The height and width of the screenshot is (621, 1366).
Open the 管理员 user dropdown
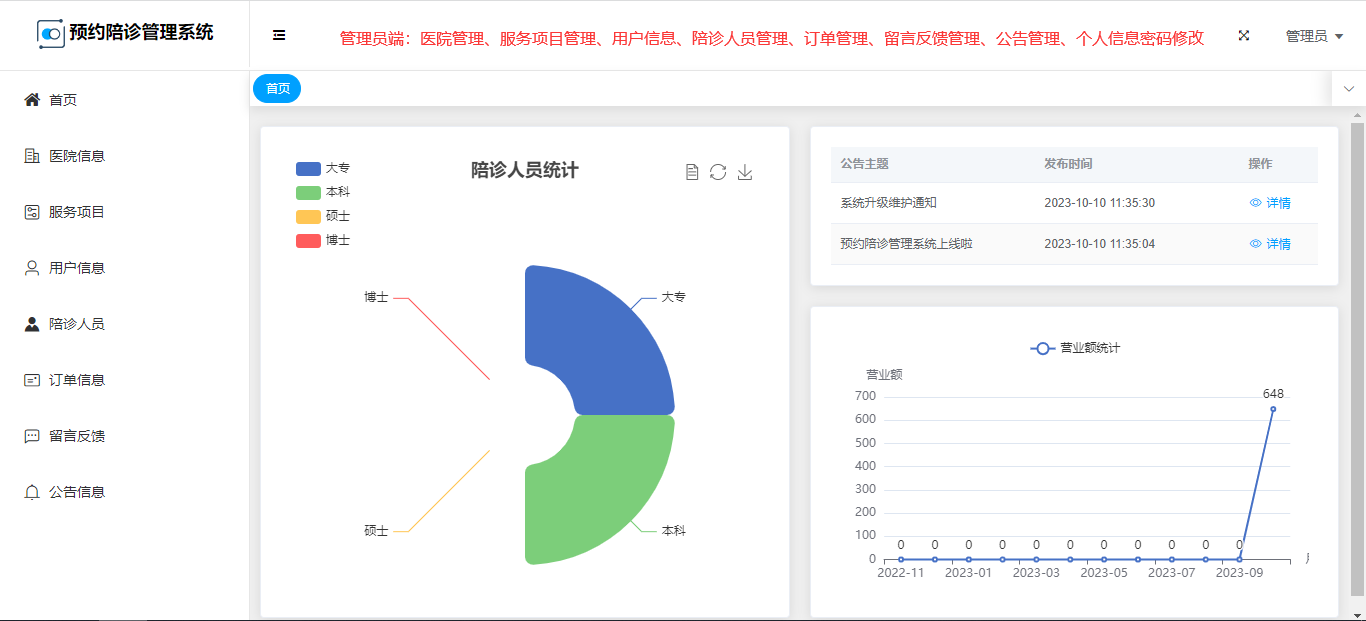[x=1313, y=36]
